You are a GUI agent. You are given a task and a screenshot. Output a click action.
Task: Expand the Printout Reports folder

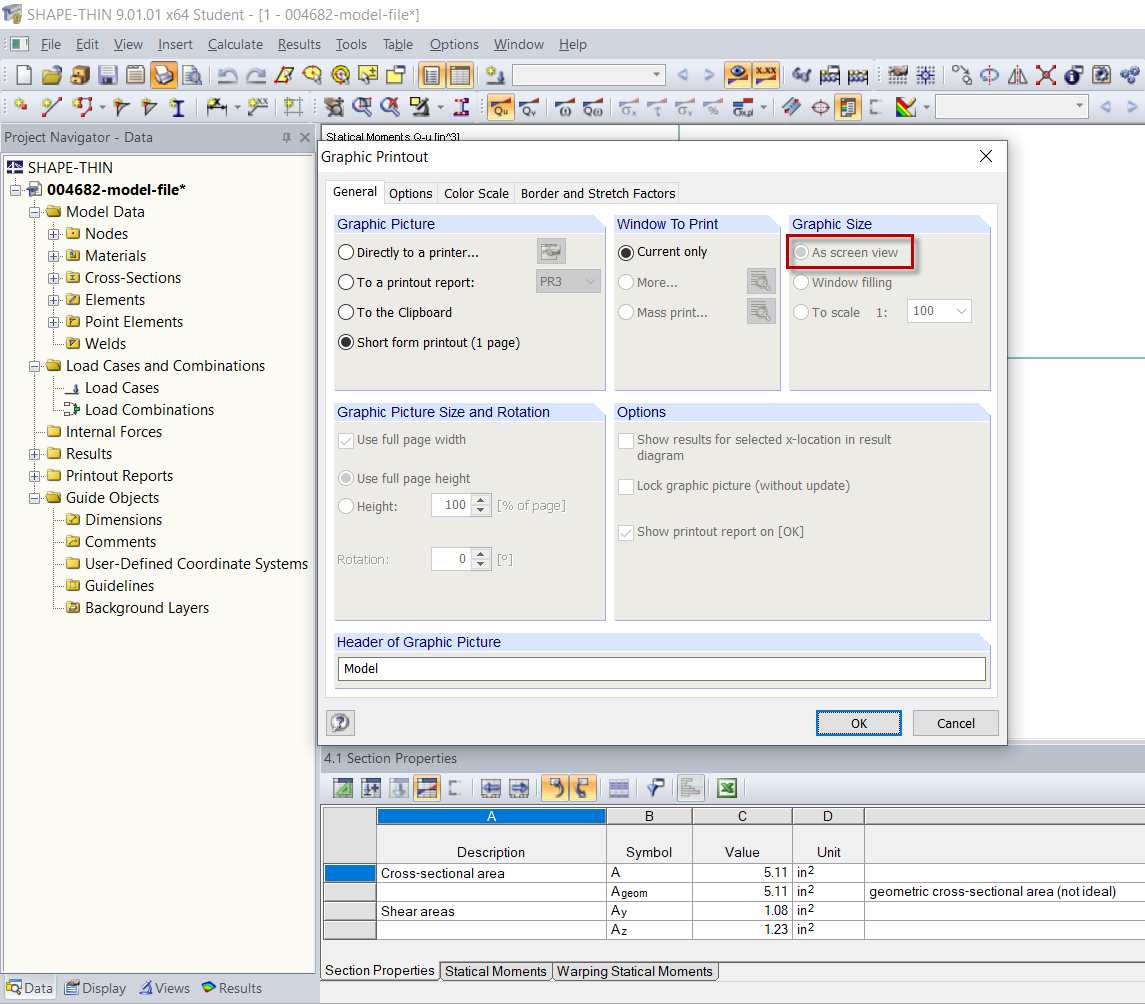click(34, 476)
